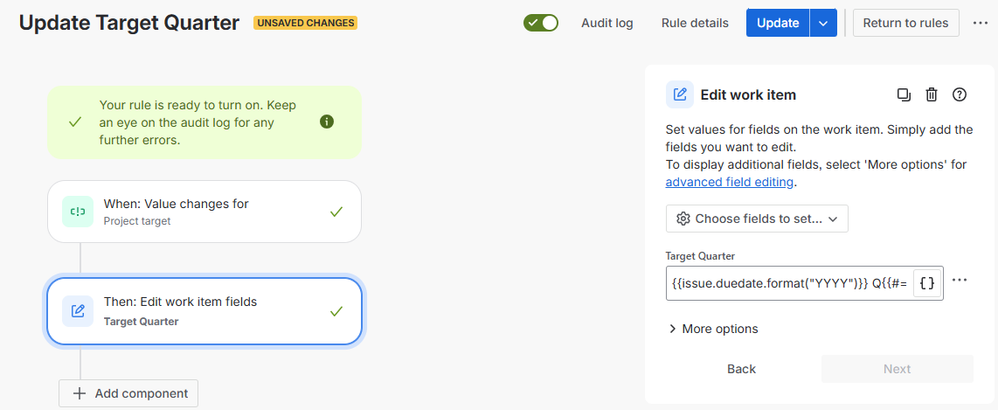This screenshot has width=998, height=410.
Task: Open Rule details
Action: pos(694,23)
